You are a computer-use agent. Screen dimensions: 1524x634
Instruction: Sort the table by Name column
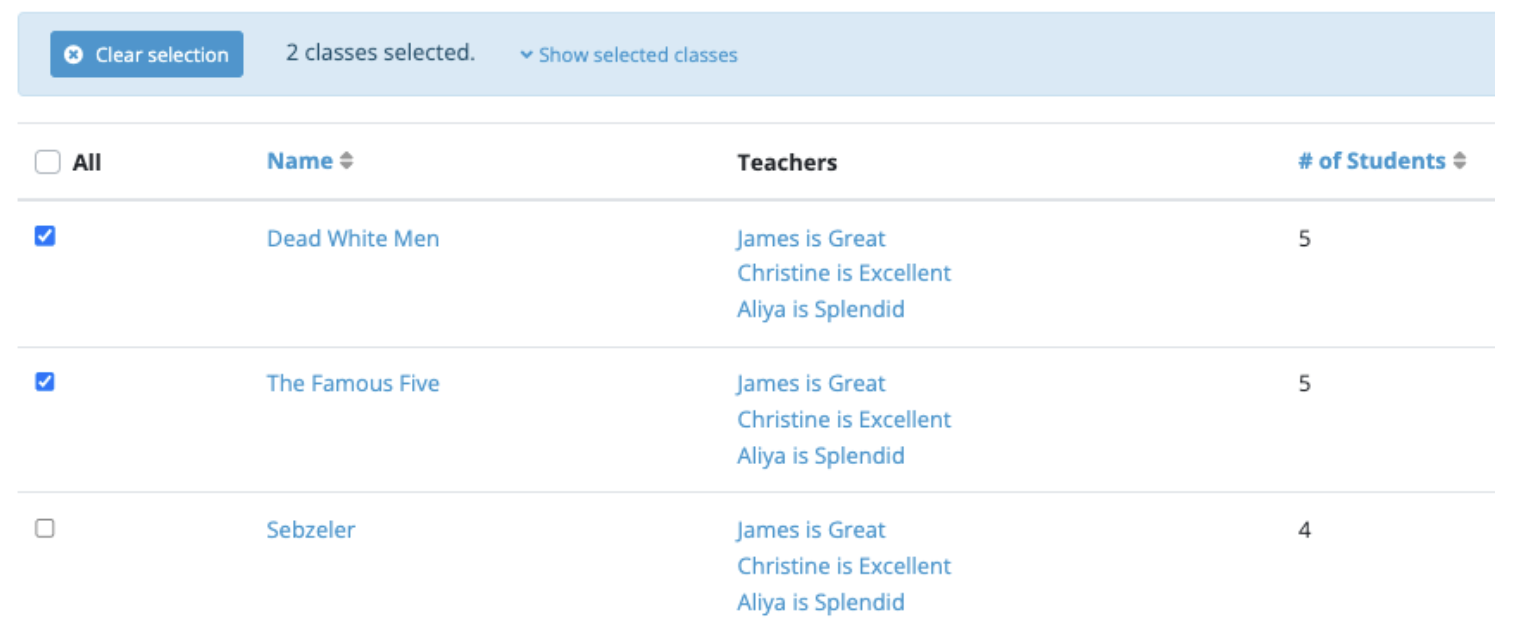(299, 161)
